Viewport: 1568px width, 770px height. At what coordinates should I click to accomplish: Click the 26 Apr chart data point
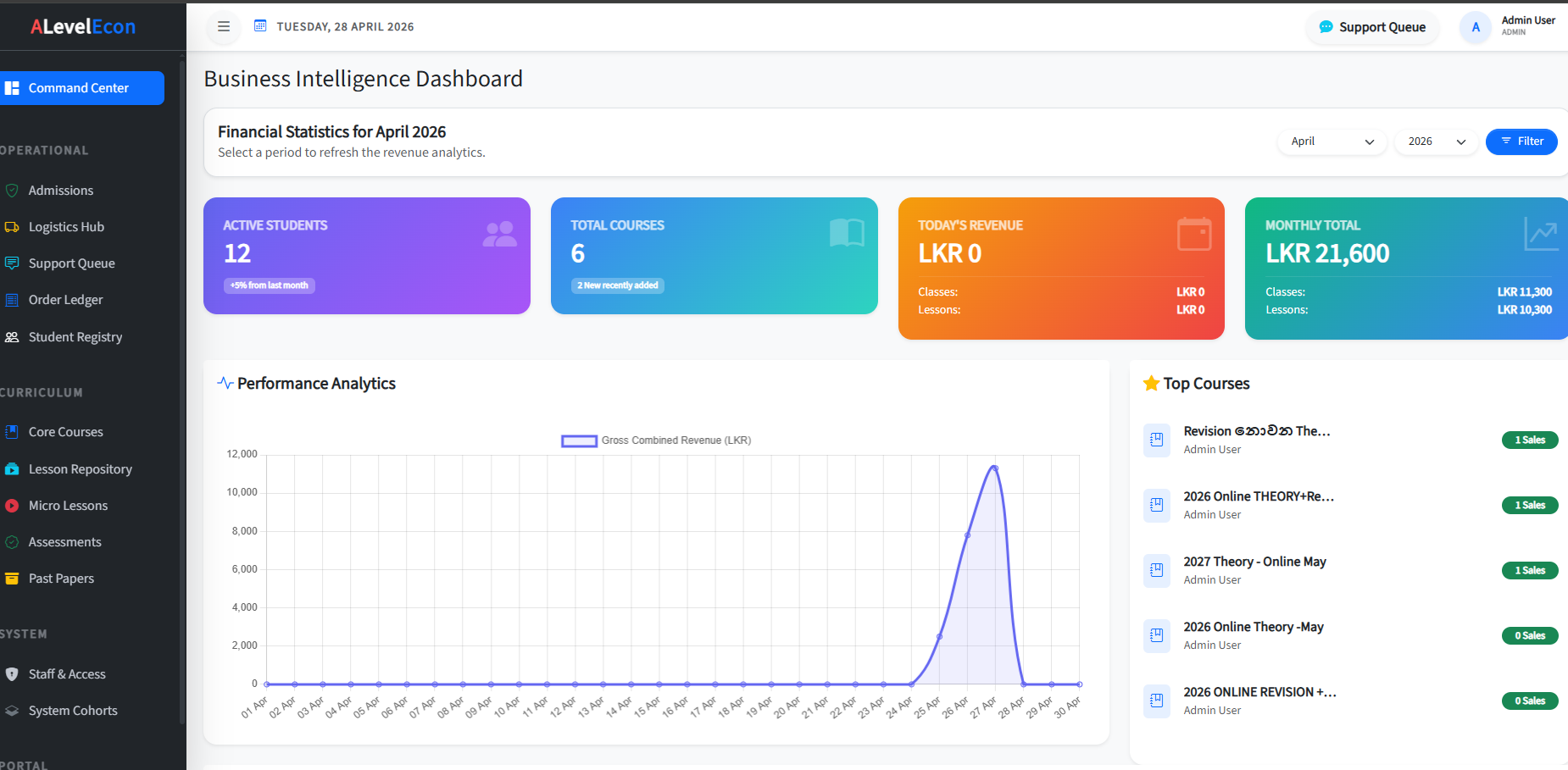[x=967, y=535]
